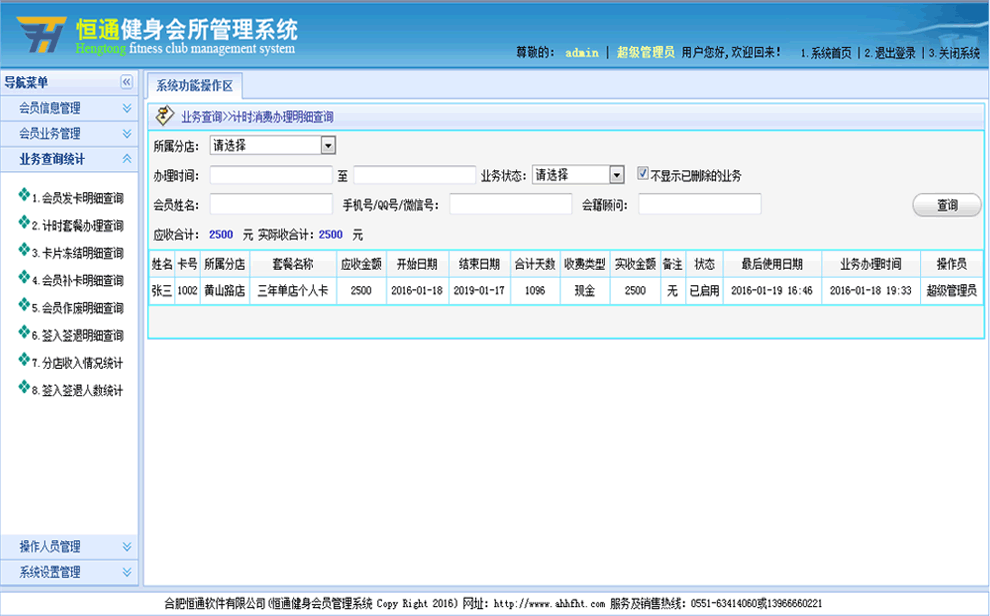This screenshot has width=990, height=616.
Task: Click the 操作员 column header
Action: (951, 264)
